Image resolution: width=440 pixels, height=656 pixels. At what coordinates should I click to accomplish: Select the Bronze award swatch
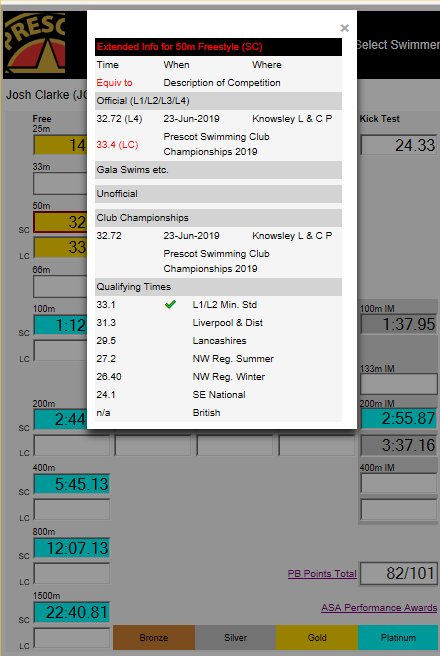(154, 638)
